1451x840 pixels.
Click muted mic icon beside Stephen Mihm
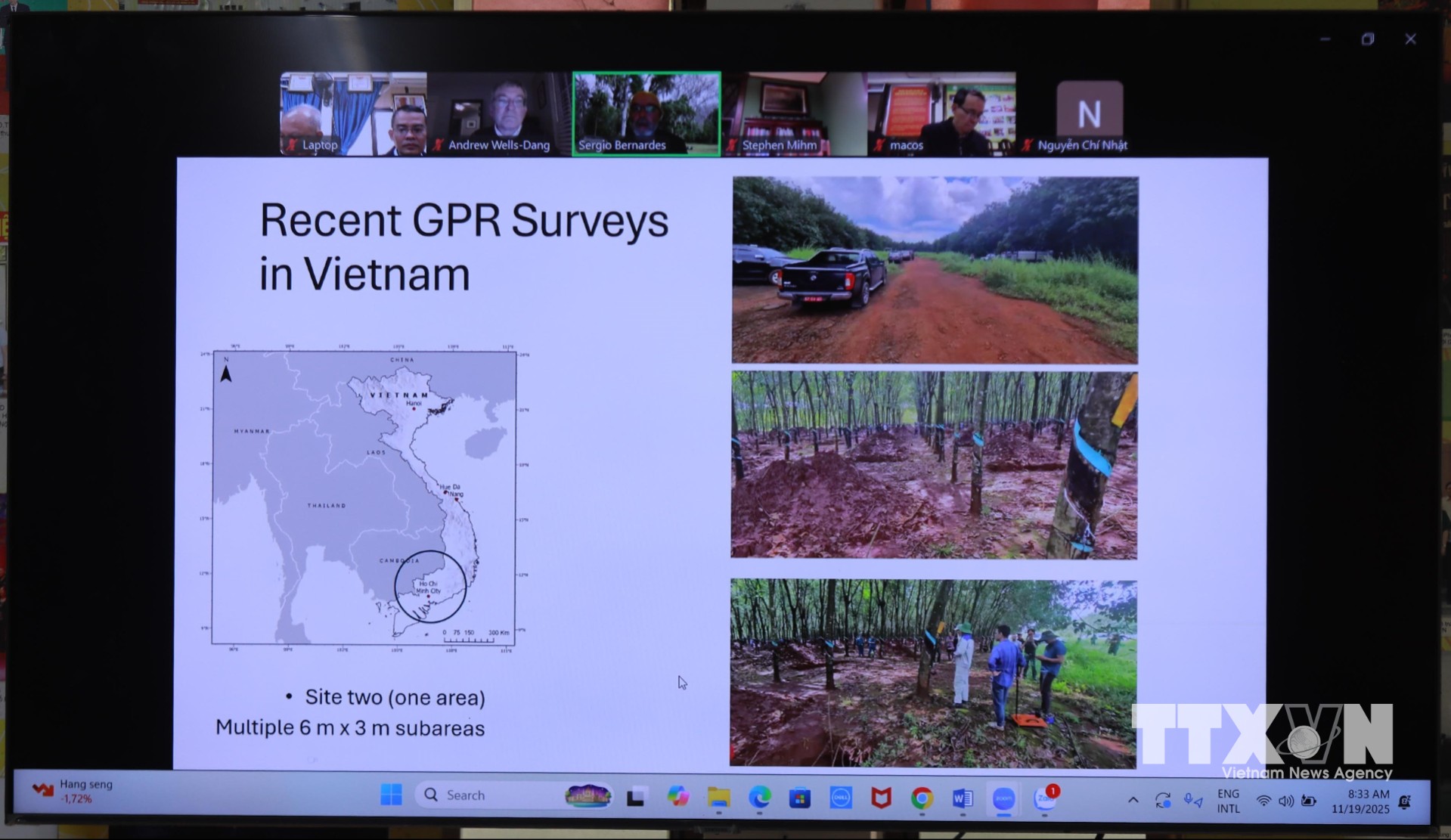[731, 145]
